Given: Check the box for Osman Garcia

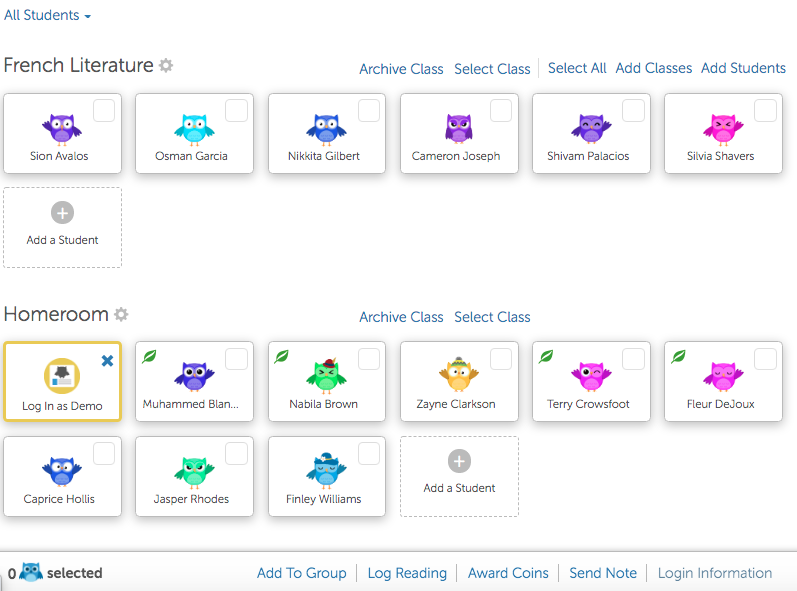Looking at the screenshot, I should [x=236, y=111].
